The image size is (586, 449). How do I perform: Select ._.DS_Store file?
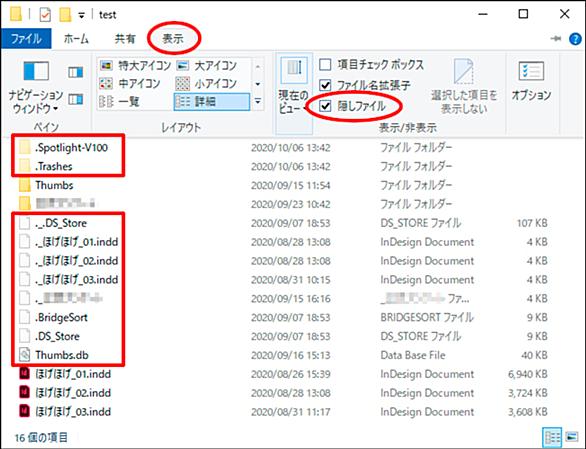pyautogui.click(x=61, y=224)
